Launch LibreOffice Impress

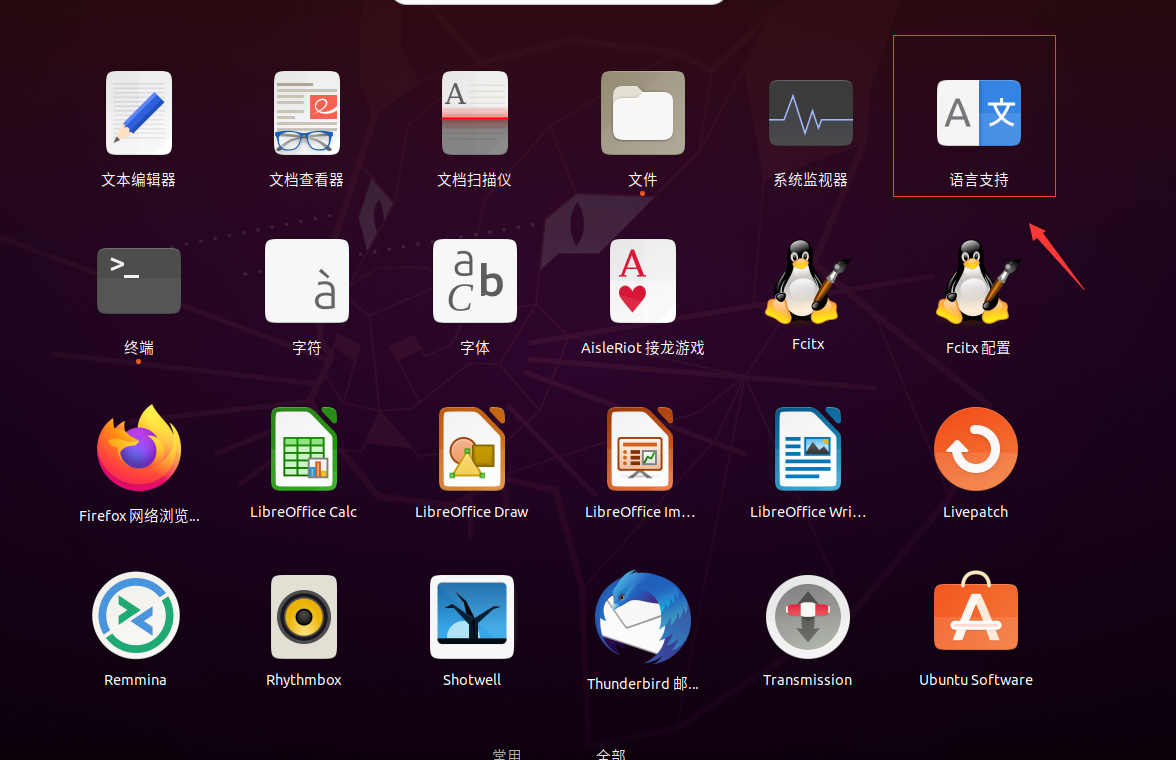coord(640,449)
